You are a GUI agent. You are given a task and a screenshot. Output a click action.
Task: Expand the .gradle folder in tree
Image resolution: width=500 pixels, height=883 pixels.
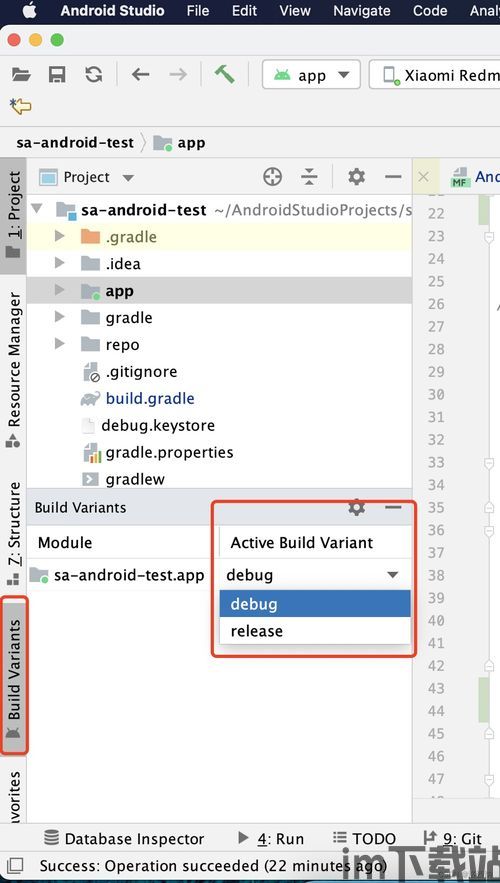coord(60,237)
